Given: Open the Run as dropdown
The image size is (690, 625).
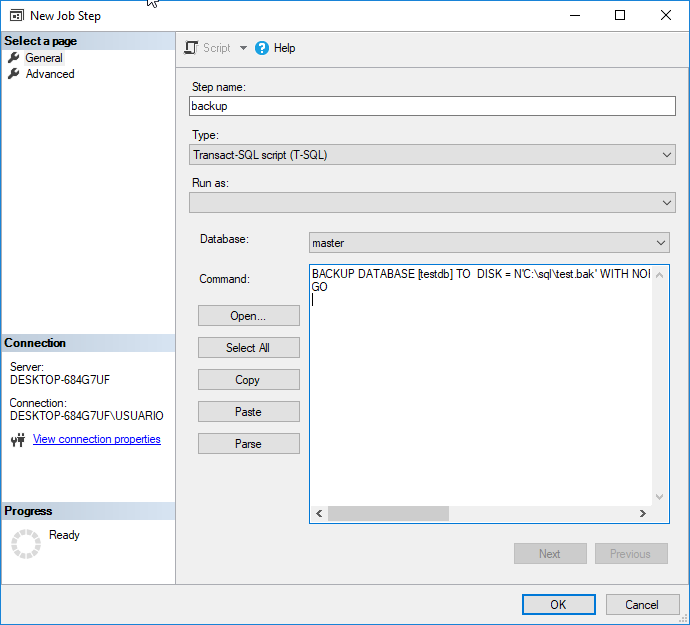Looking at the screenshot, I should (x=432, y=202).
